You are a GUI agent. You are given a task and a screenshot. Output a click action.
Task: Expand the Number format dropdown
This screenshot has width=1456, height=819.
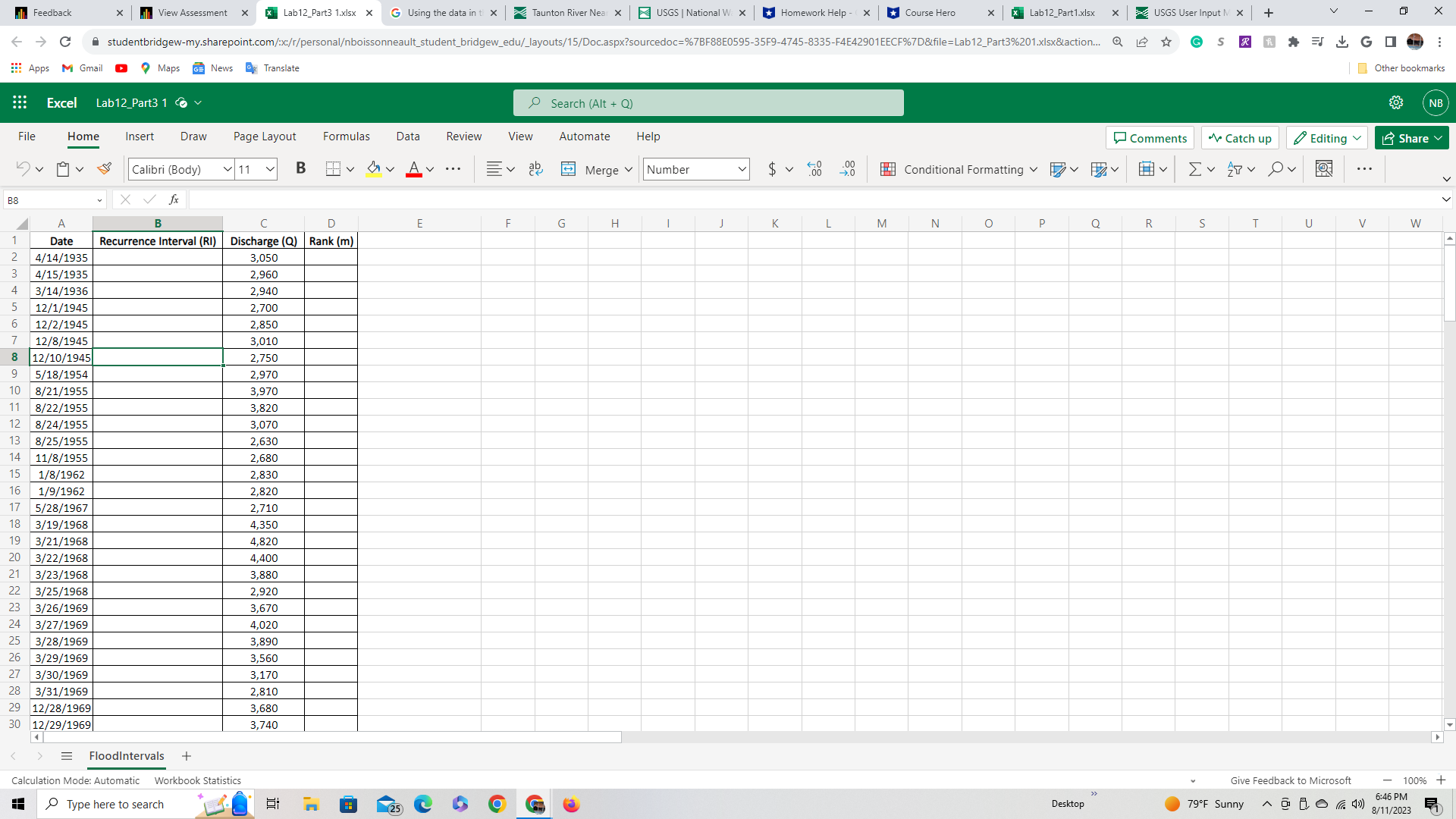(x=742, y=169)
